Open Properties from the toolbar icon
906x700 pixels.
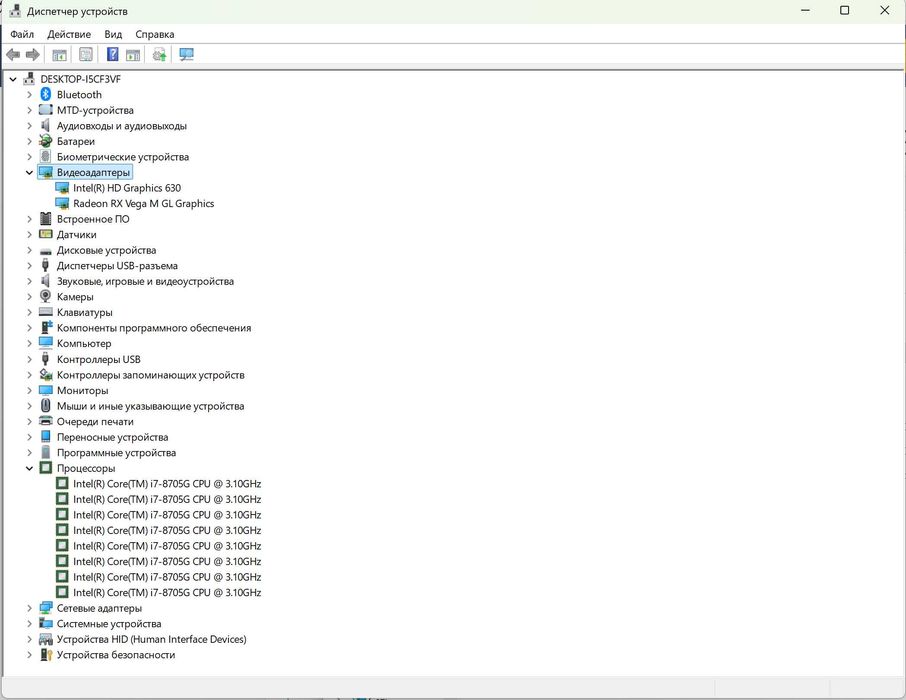click(86, 55)
